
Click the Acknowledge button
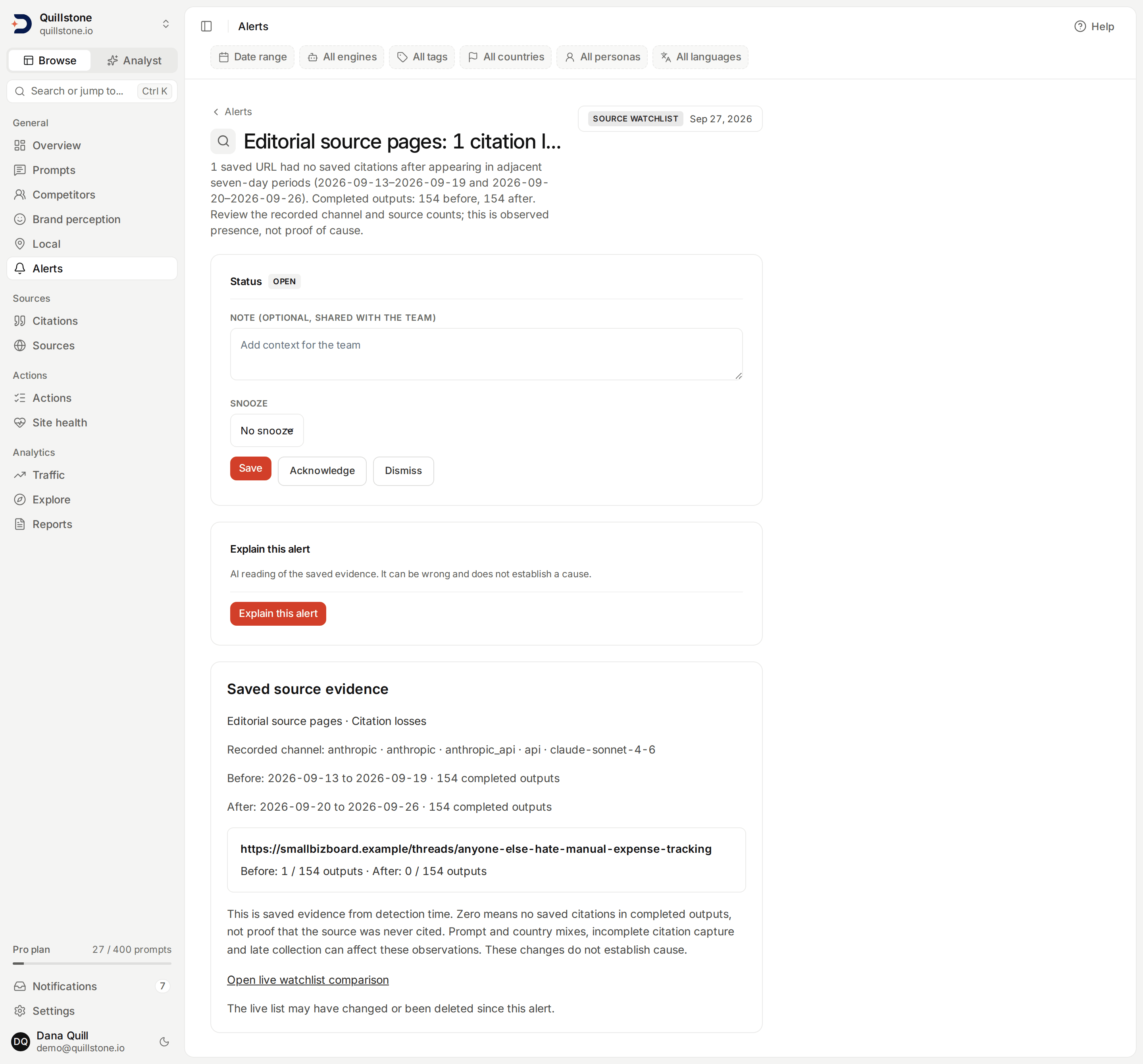point(322,471)
